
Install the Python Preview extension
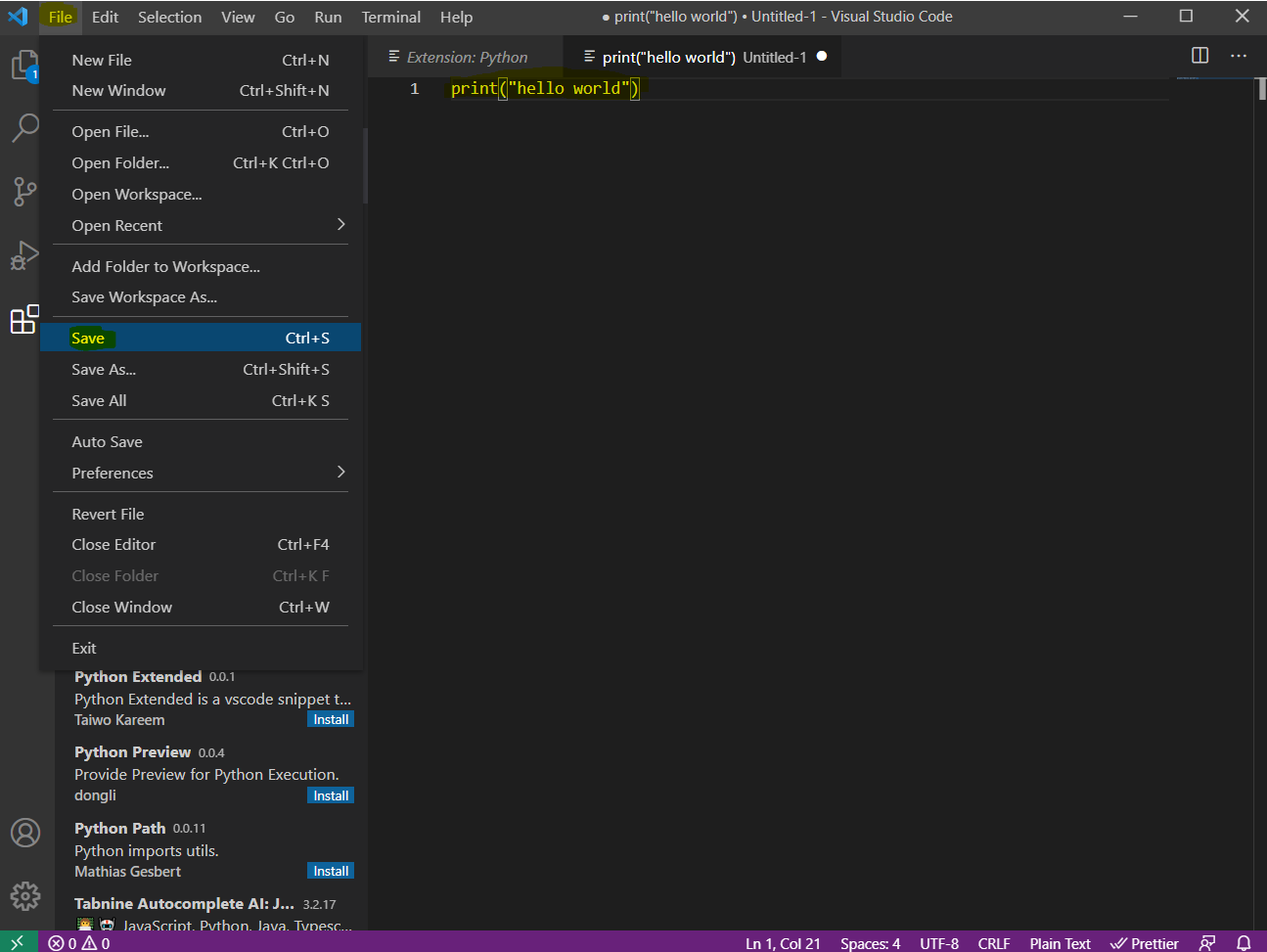(331, 795)
